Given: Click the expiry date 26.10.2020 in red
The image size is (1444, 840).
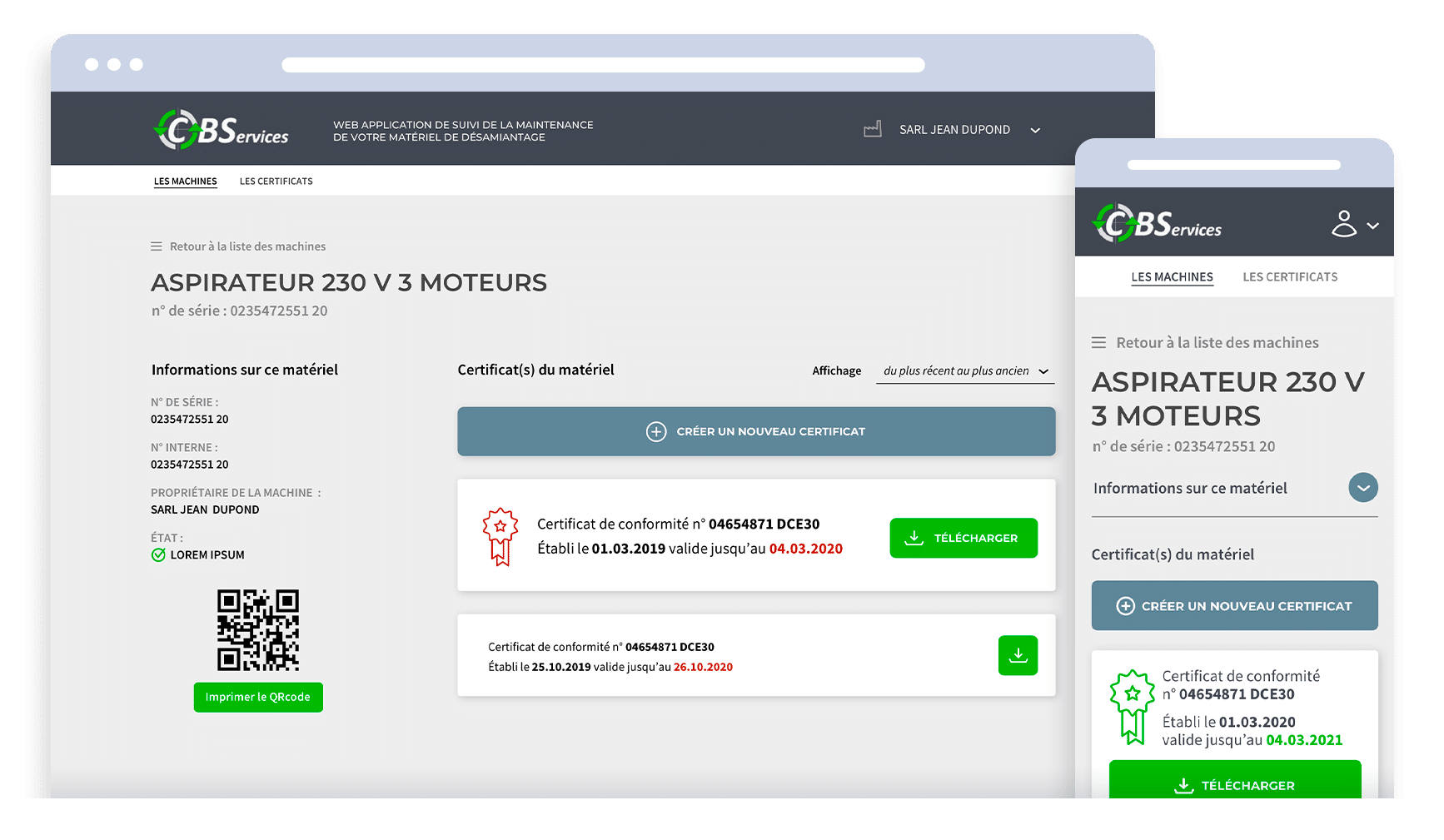Looking at the screenshot, I should [703, 668].
